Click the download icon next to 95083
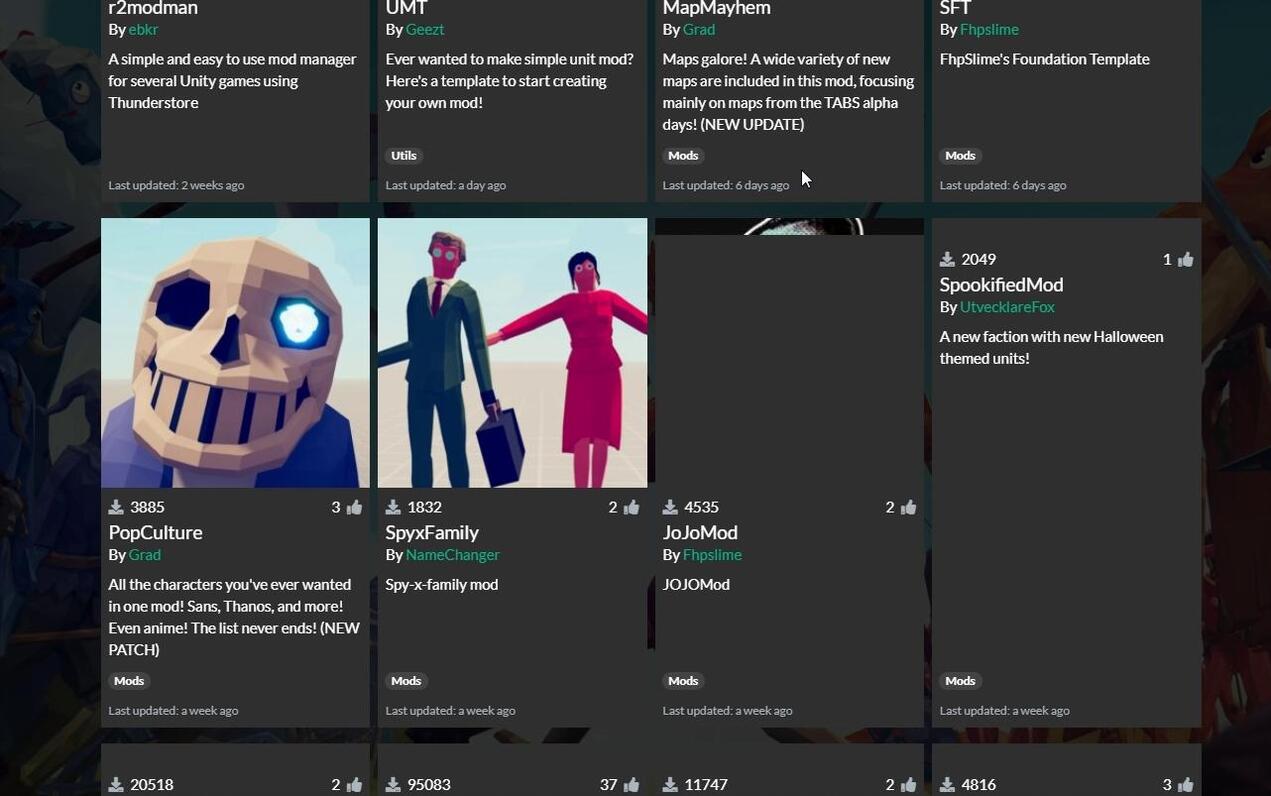Image resolution: width=1271 pixels, height=796 pixels. click(393, 785)
